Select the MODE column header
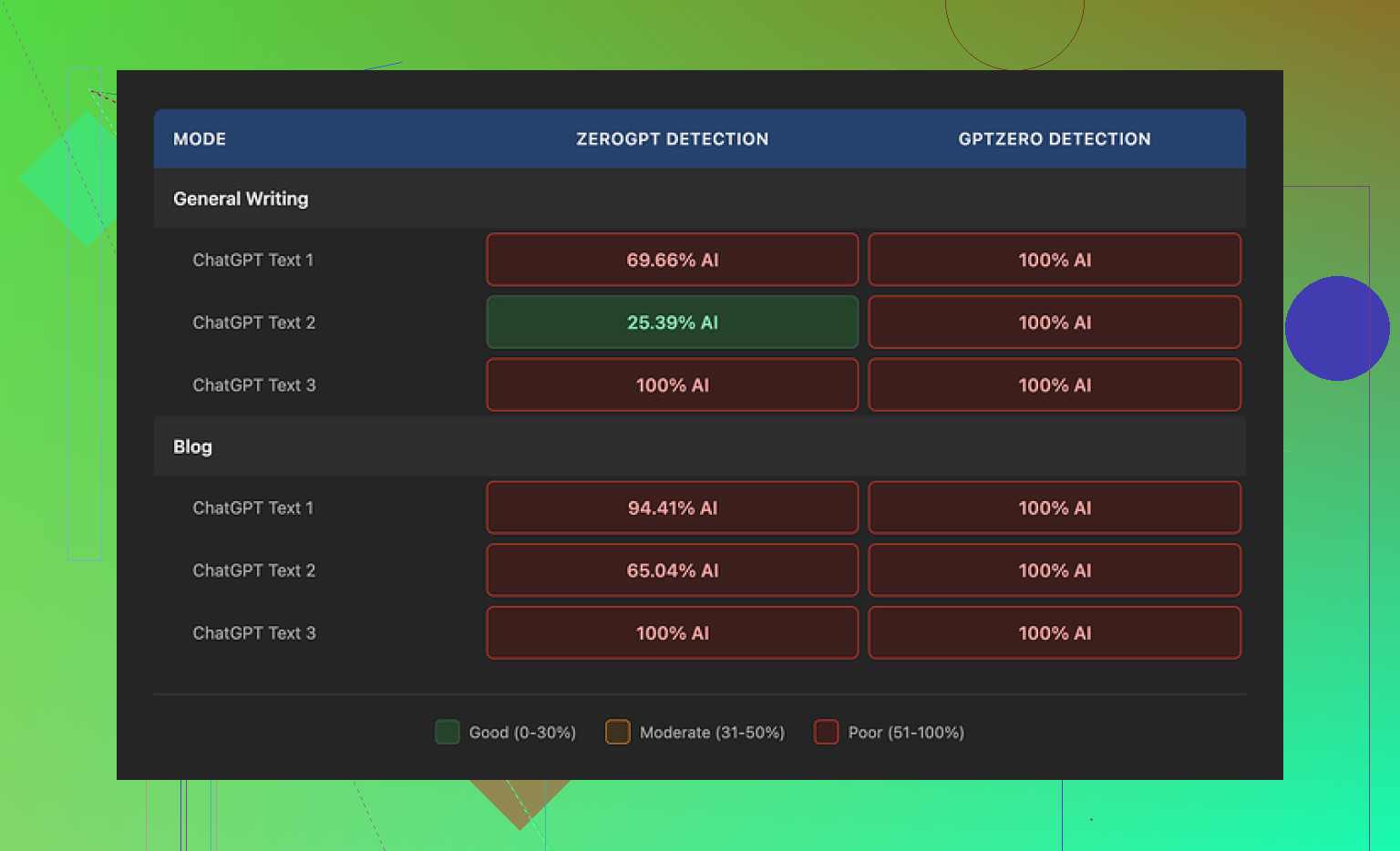The width and height of the screenshot is (1400, 851). pos(200,139)
